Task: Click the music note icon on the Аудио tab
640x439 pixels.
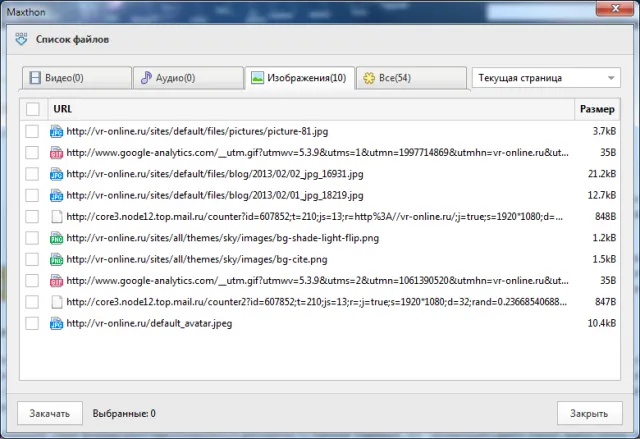Action: (x=146, y=78)
